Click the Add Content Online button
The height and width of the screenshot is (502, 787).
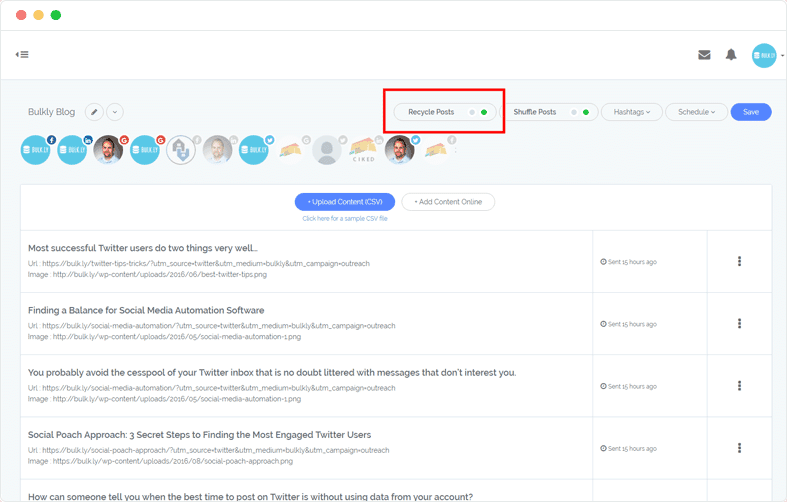(448, 202)
